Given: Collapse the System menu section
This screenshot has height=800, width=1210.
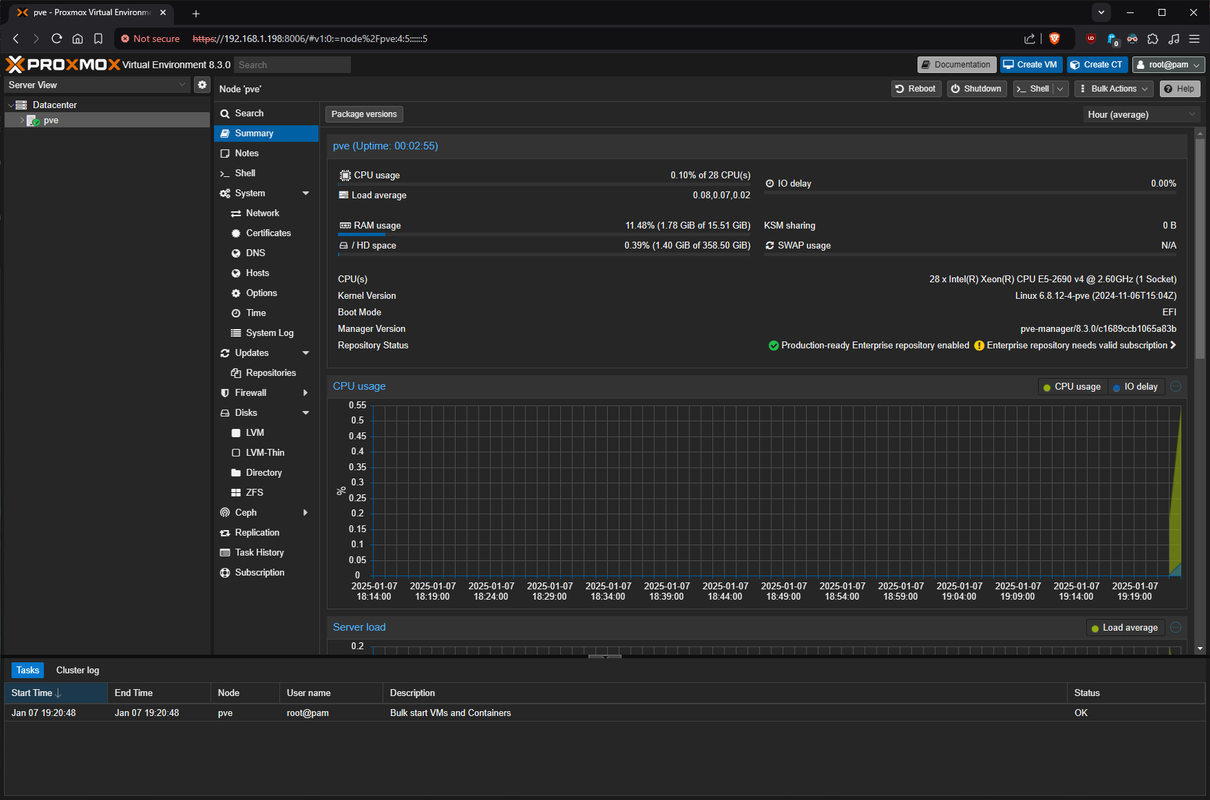Looking at the screenshot, I should click(306, 193).
